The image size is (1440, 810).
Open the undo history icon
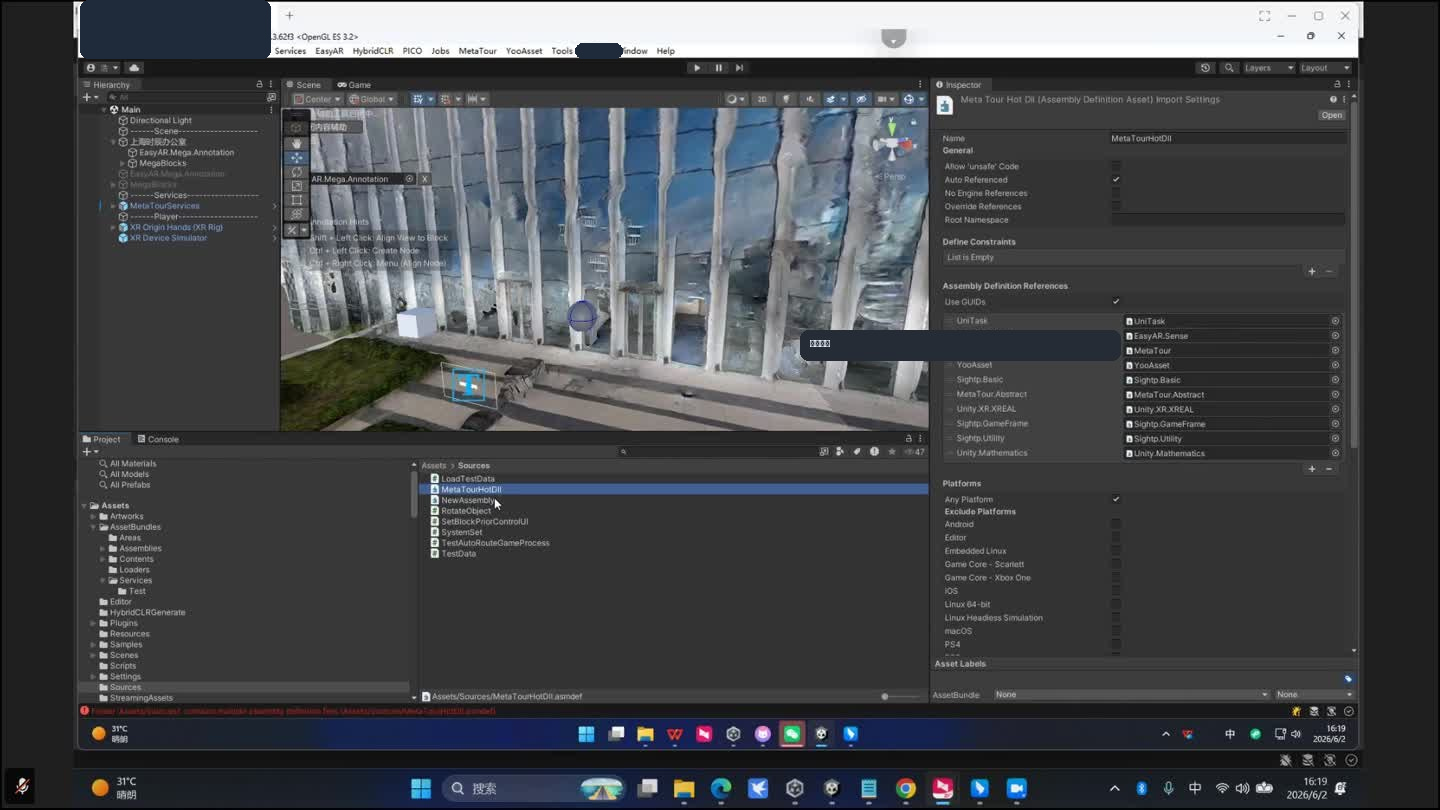tap(1205, 68)
